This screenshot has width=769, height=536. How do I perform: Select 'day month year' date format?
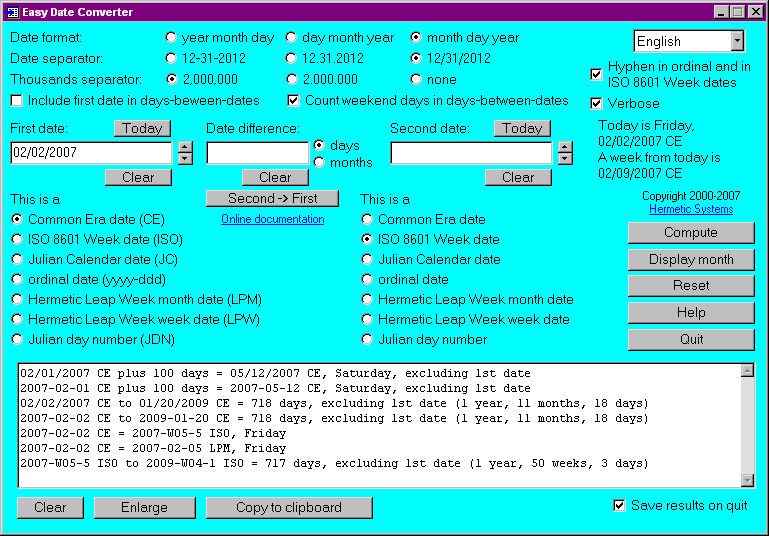tap(291, 37)
